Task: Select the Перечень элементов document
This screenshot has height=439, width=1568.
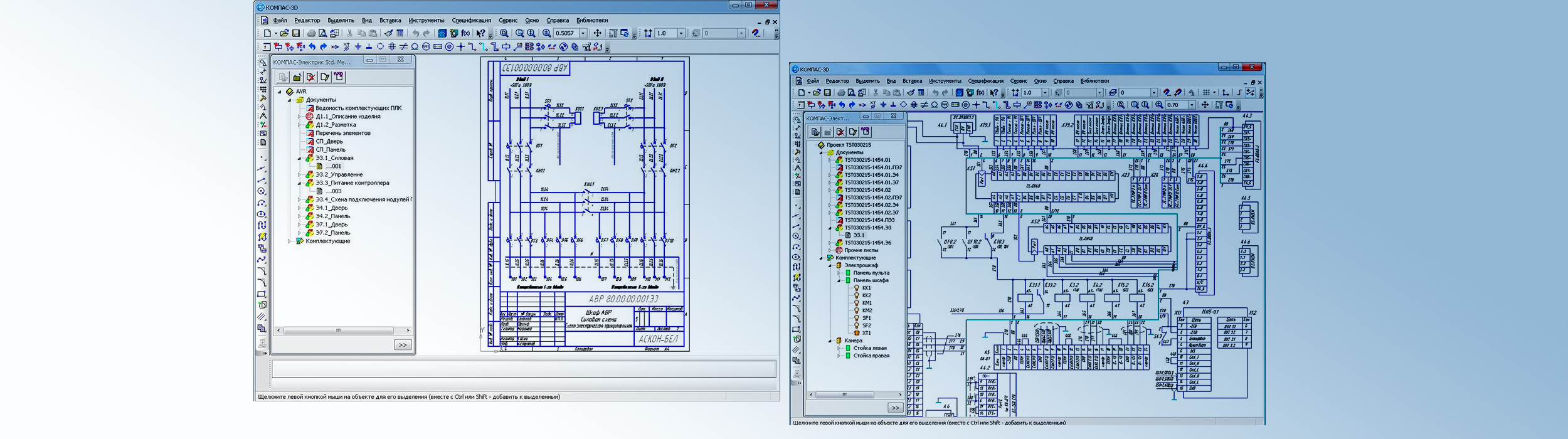Action: click(342, 133)
